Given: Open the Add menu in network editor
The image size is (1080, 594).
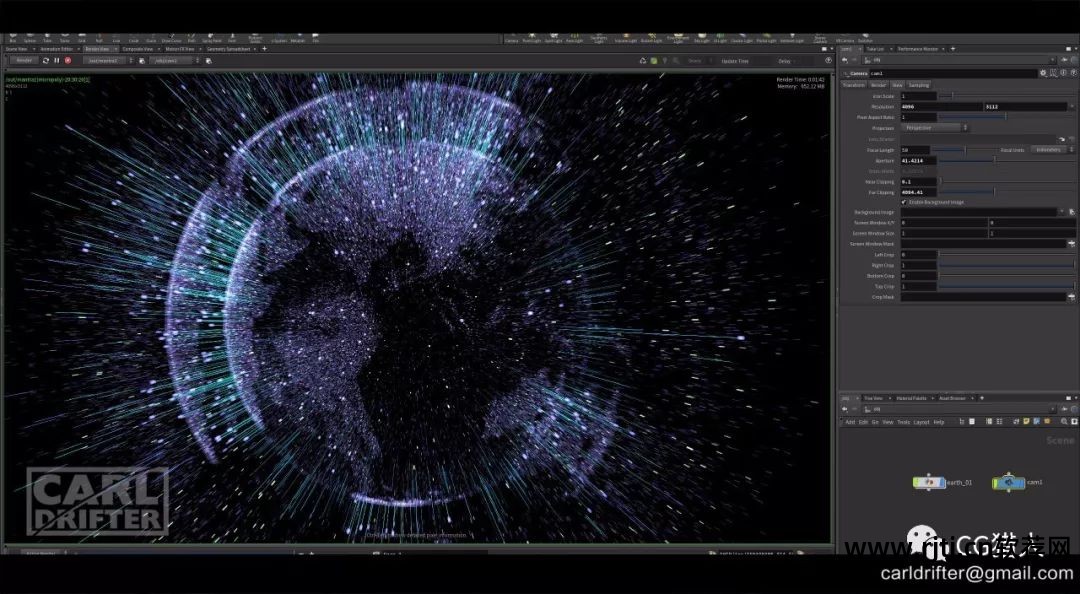Looking at the screenshot, I should tap(850, 422).
